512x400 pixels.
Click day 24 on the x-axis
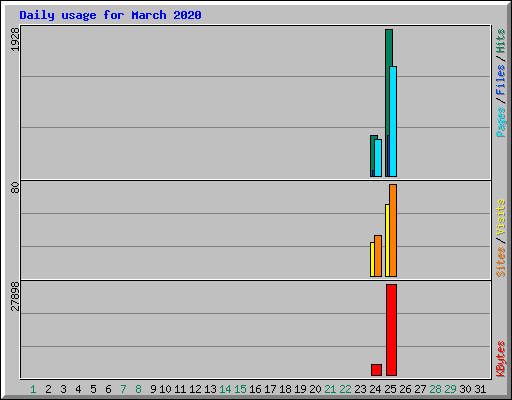[x=375, y=389]
